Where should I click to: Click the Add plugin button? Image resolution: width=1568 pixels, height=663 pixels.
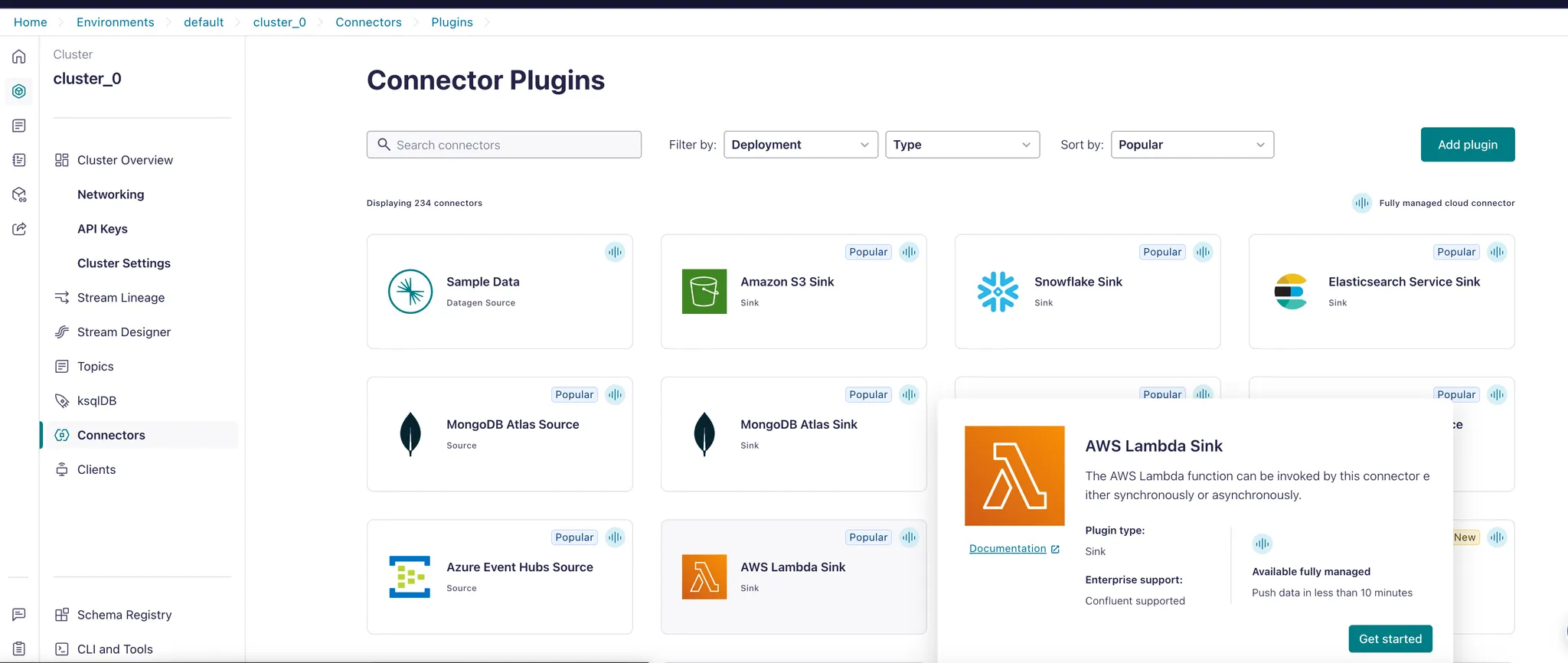tap(1468, 145)
